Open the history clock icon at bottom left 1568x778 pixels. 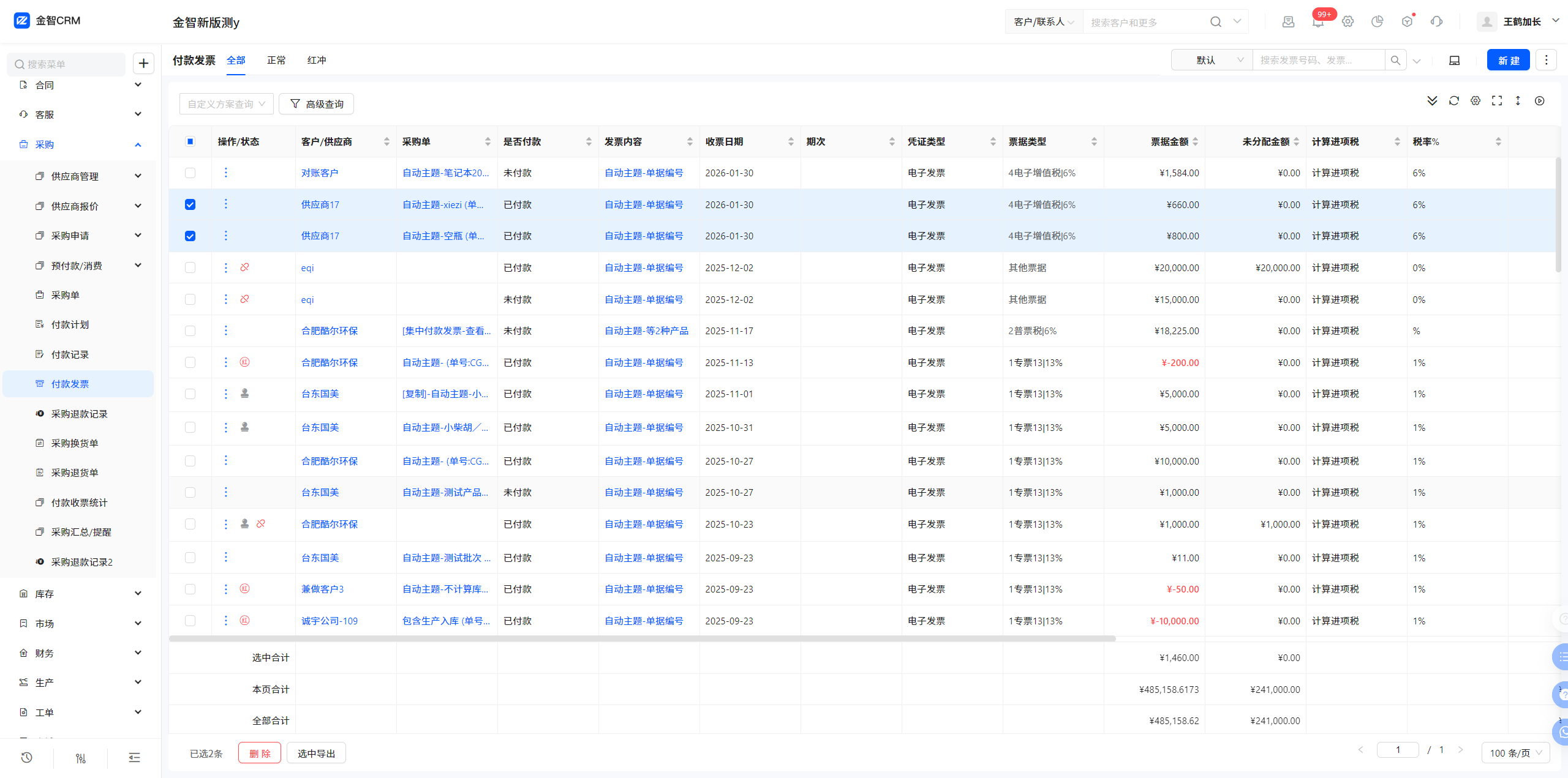[x=26, y=758]
